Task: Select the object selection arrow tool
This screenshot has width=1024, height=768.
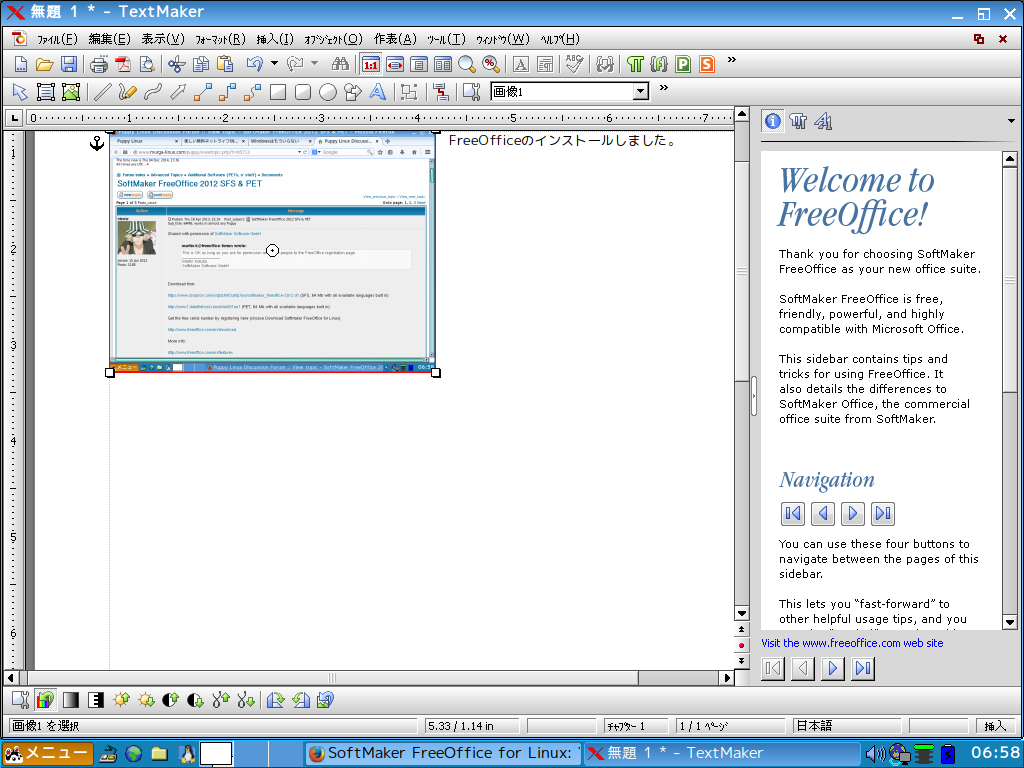Action: [20, 92]
